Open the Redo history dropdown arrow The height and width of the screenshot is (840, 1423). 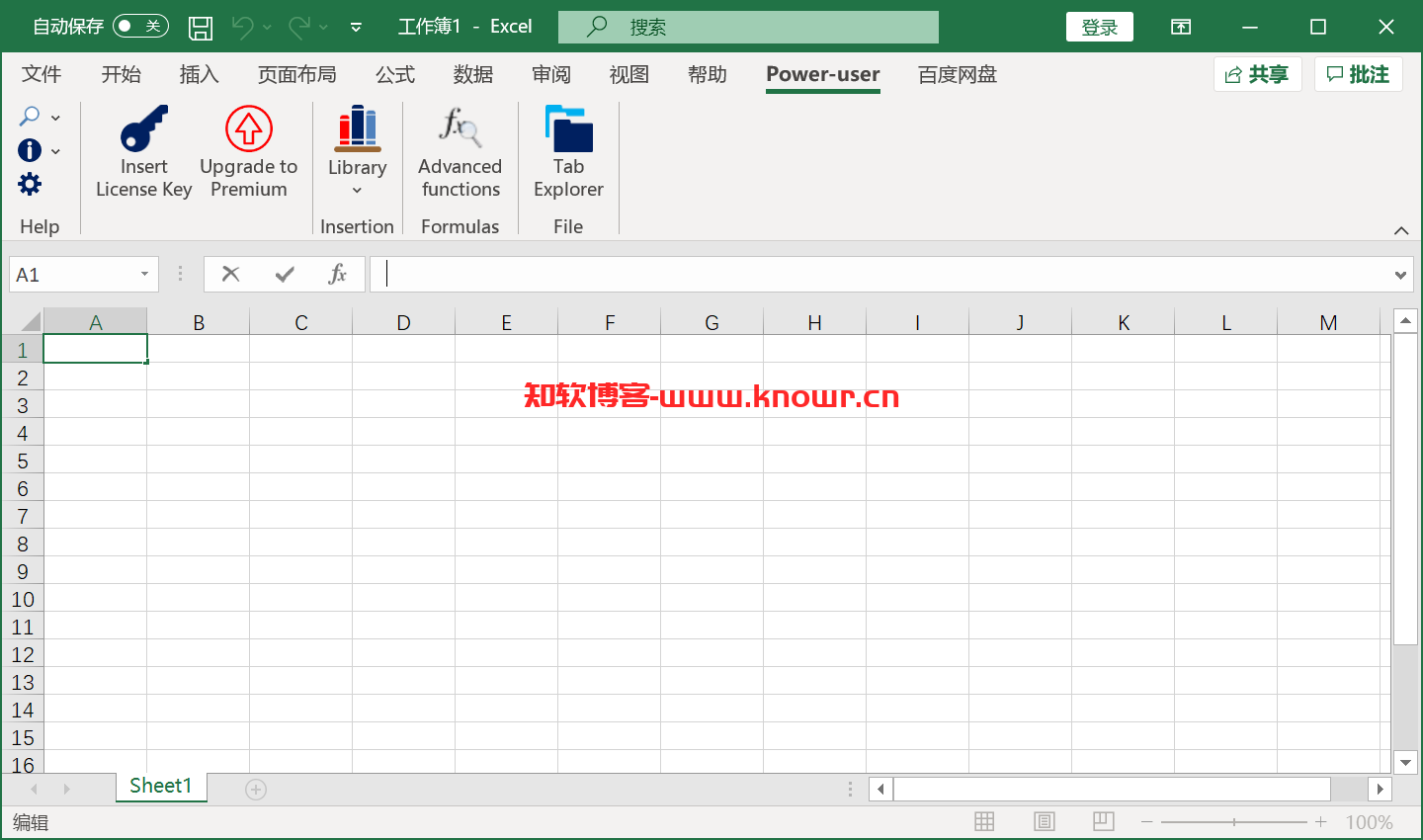click(x=323, y=28)
